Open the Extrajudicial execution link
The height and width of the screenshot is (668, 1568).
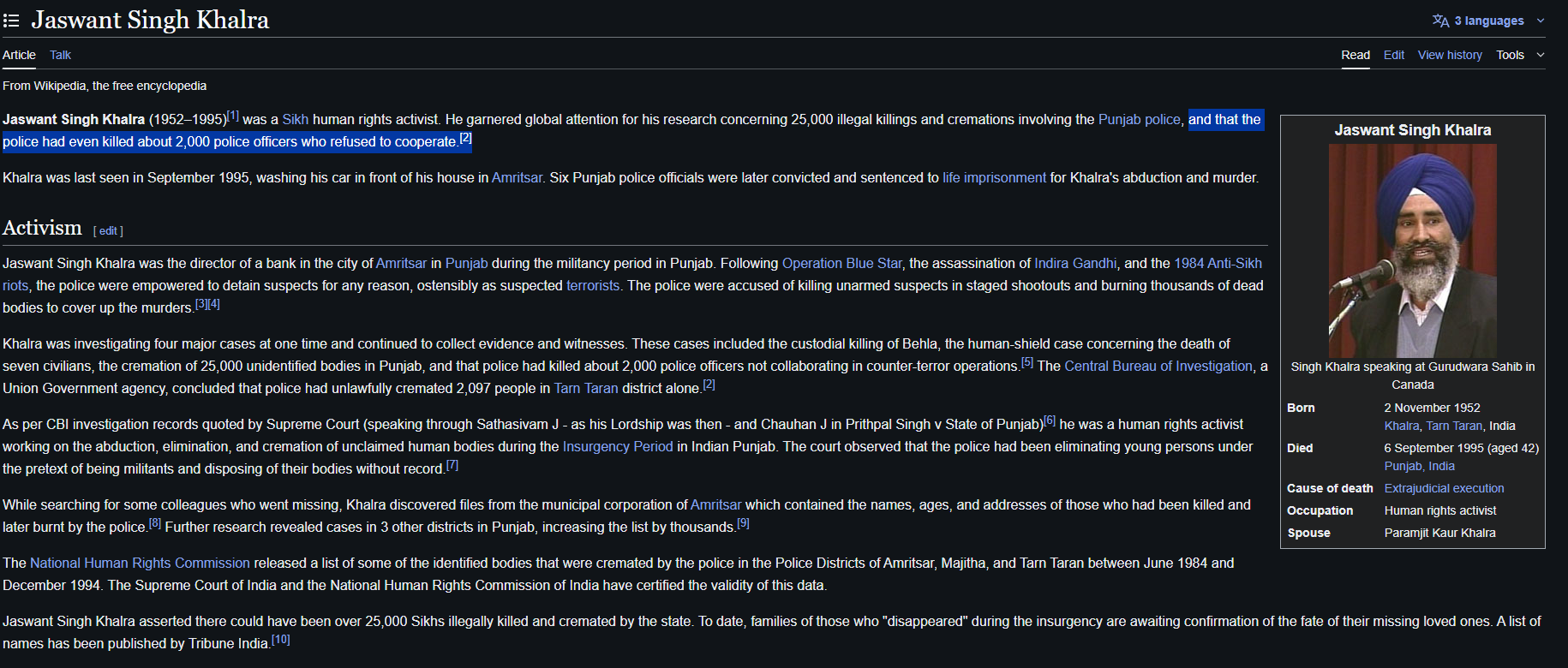pyautogui.click(x=1445, y=488)
